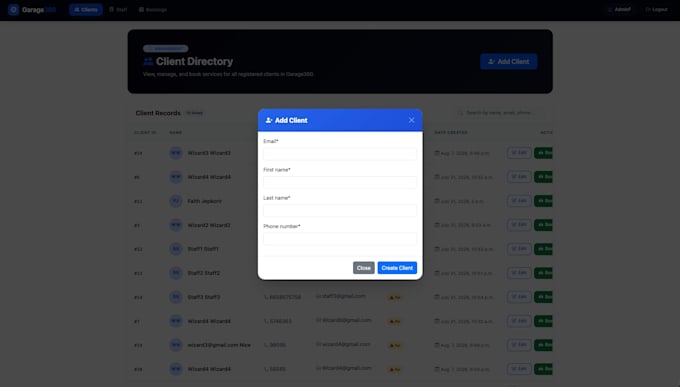The image size is (680, 387).
Task: Click Logout in the top bar
Action: pyautogui.click(x=656, y=10)
